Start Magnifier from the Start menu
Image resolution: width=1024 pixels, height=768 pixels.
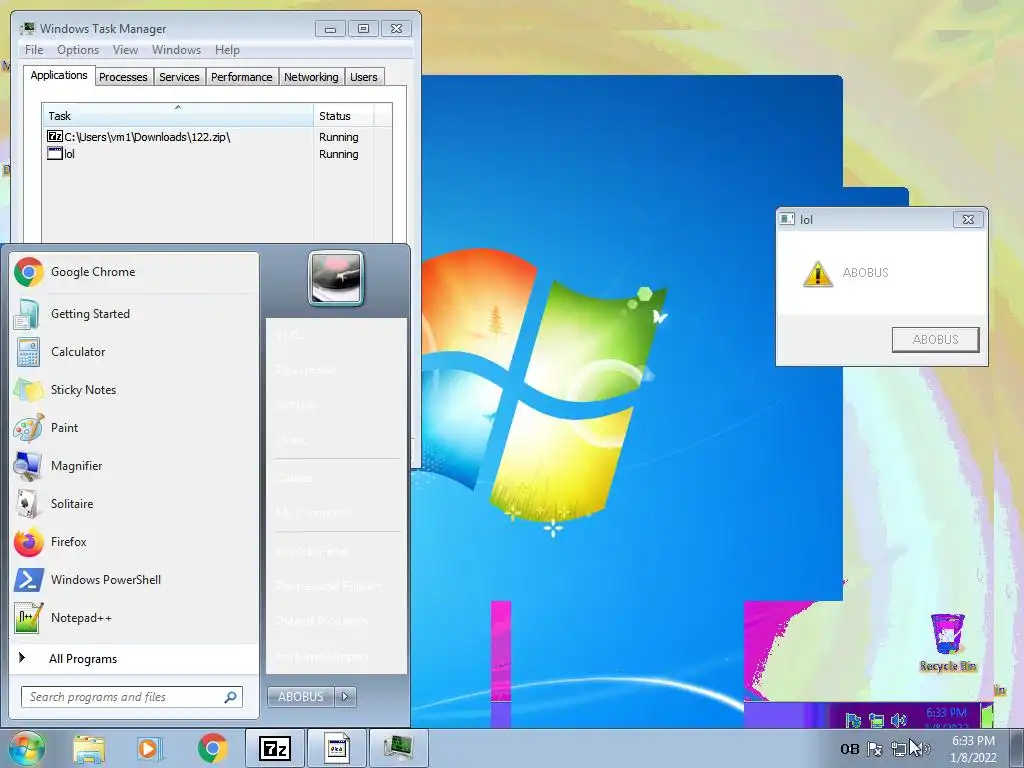click(134, 466)
